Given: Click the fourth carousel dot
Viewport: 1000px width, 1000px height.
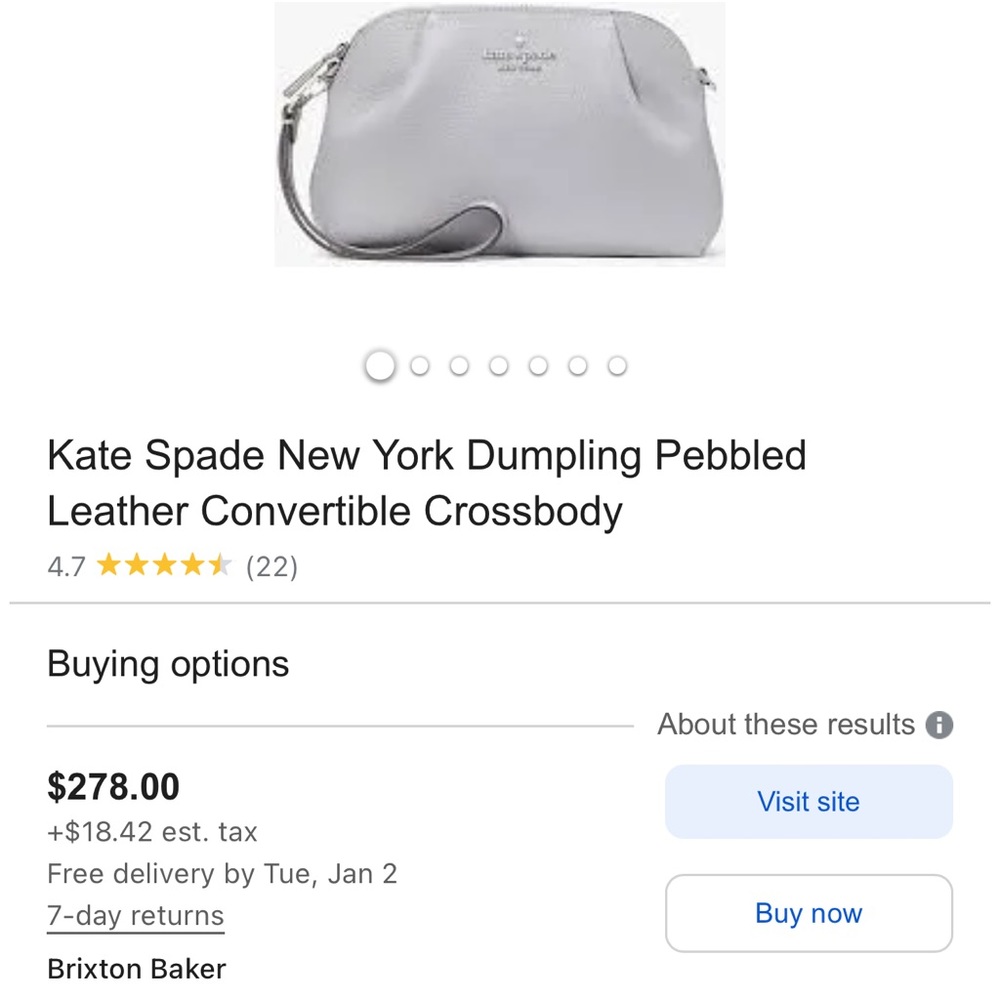Looking at the screenshot, I should pos(499,365).
